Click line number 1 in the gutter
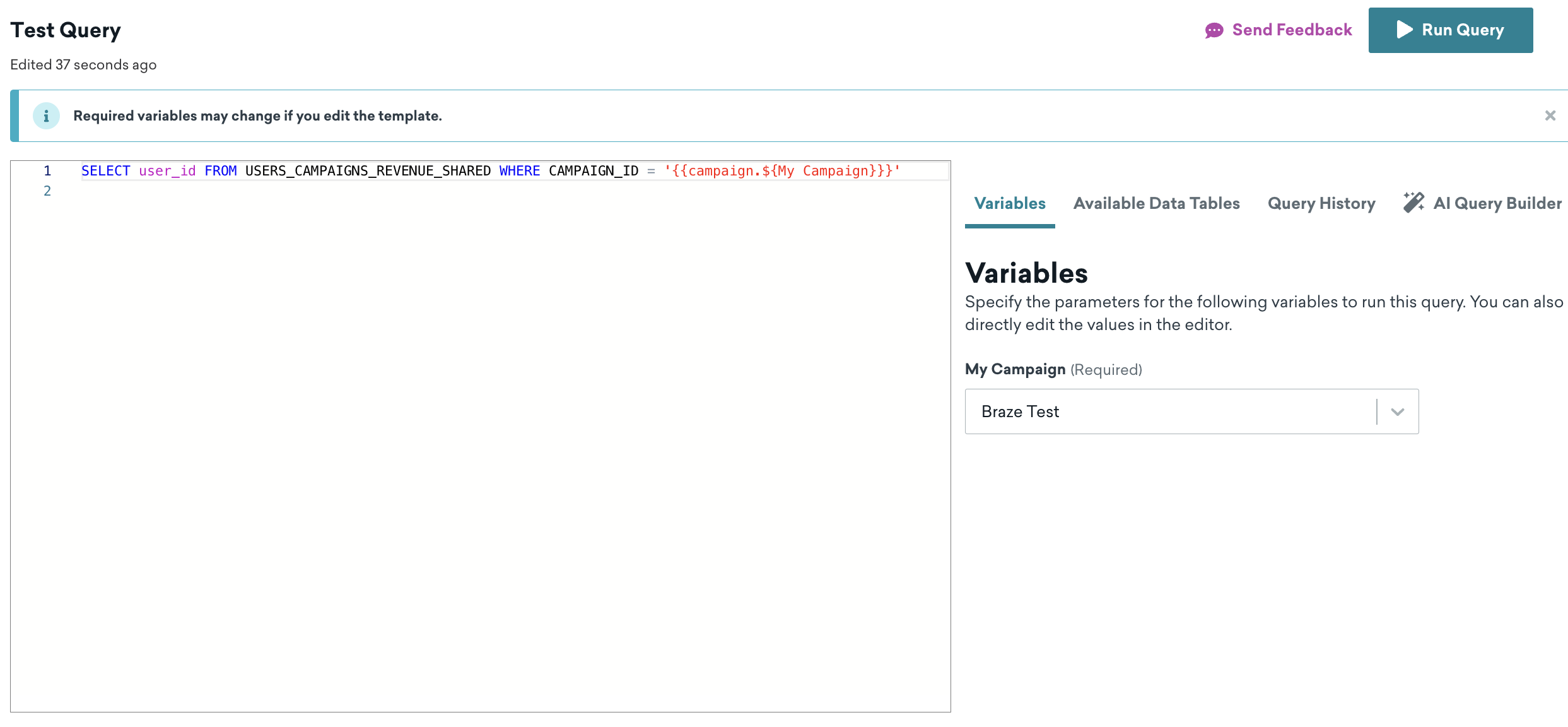1568x727 pixels. (x=47, y=171)
